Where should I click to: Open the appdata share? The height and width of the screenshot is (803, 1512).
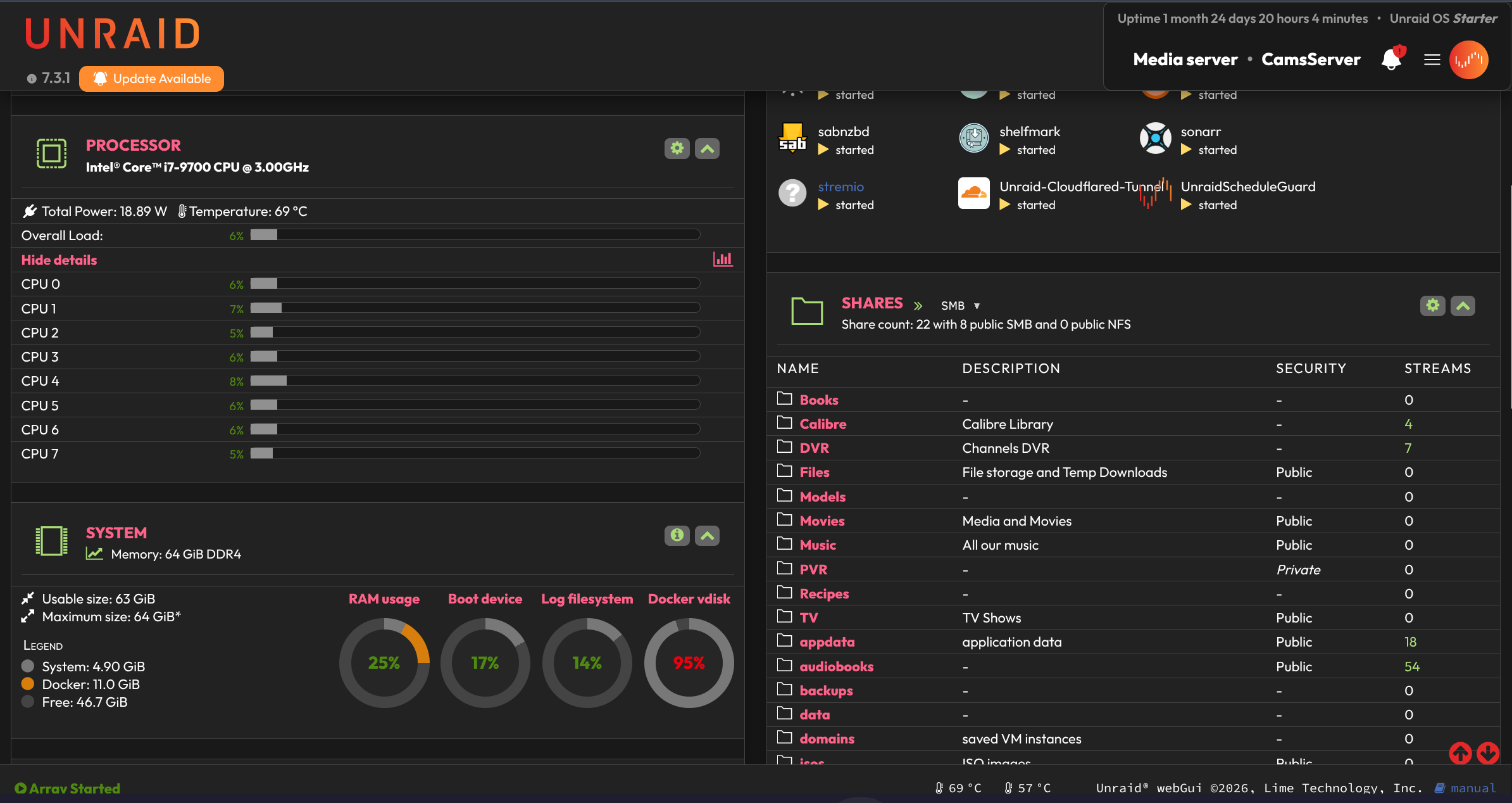(827, 642)
